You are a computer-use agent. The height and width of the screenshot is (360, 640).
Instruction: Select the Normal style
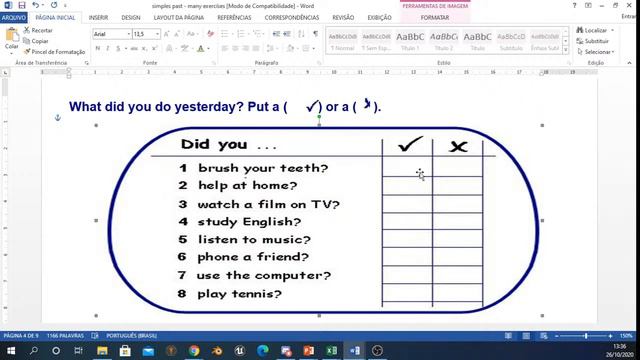[x=342, y=41]
